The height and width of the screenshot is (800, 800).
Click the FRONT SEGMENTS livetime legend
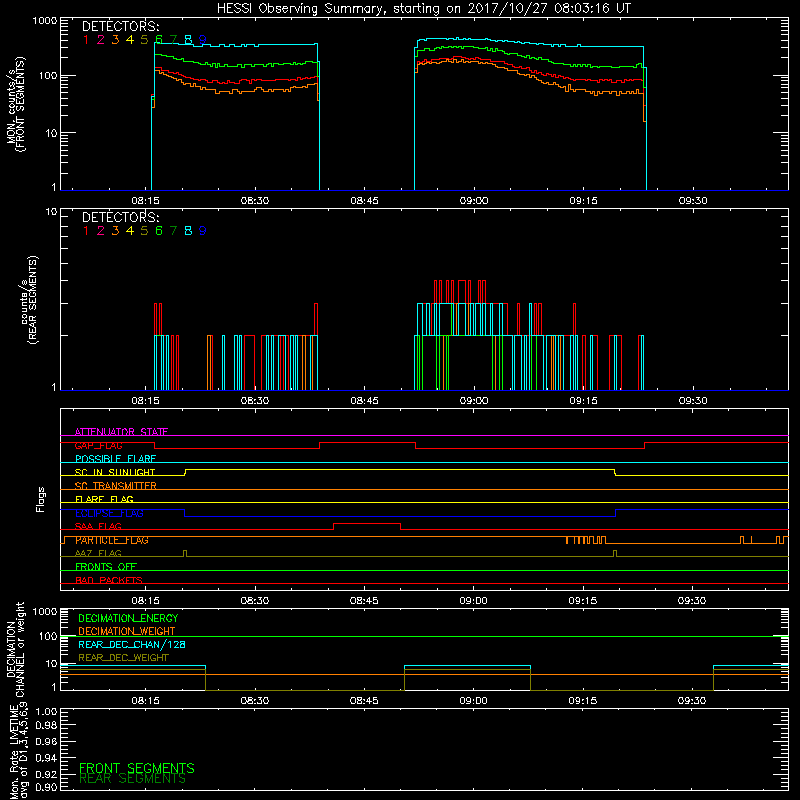(x=137, y=768)
